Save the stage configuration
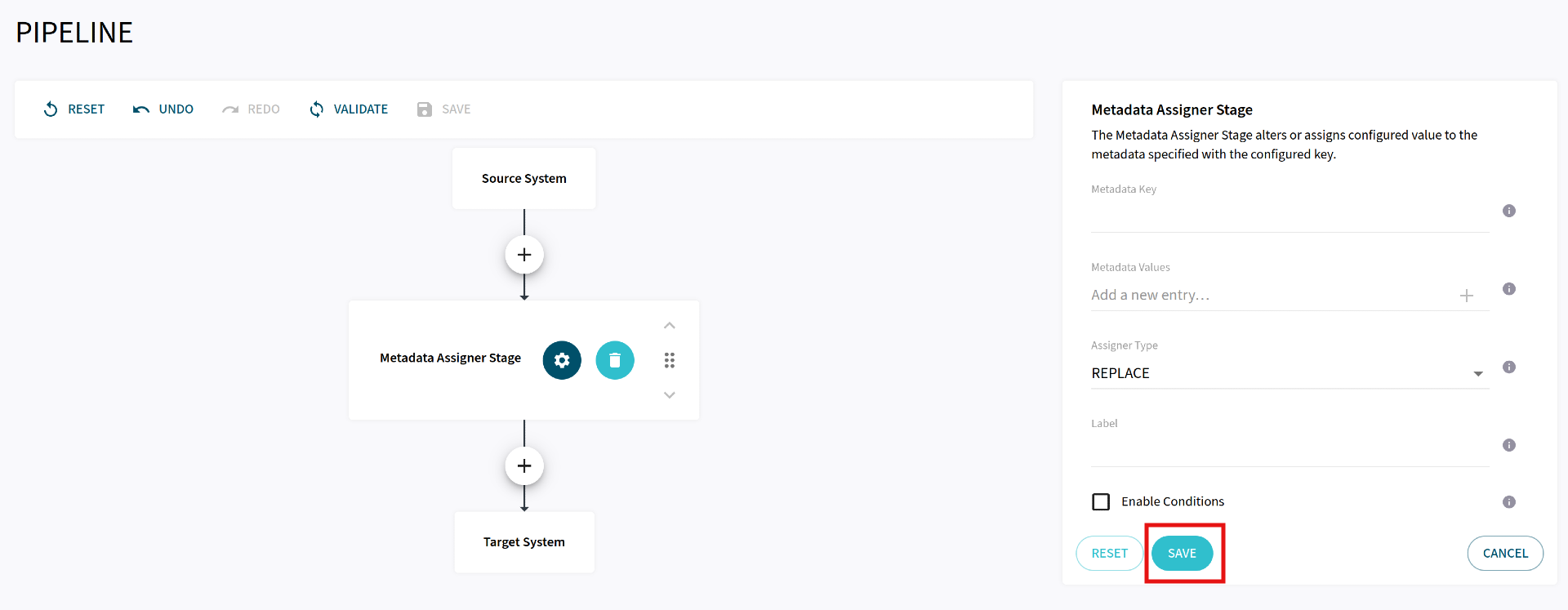1568x610 pixels. pos(1183,553)
